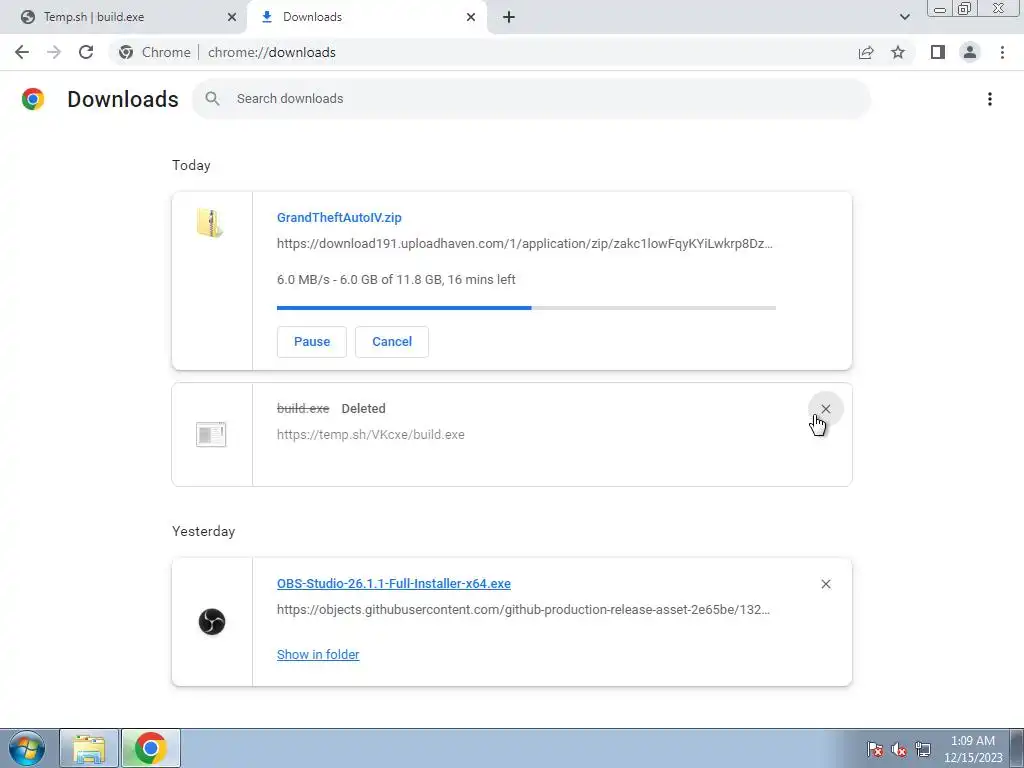Open the Chrome three-dot browser menu
This screenshot has height=768, width=1024.
1002,52
